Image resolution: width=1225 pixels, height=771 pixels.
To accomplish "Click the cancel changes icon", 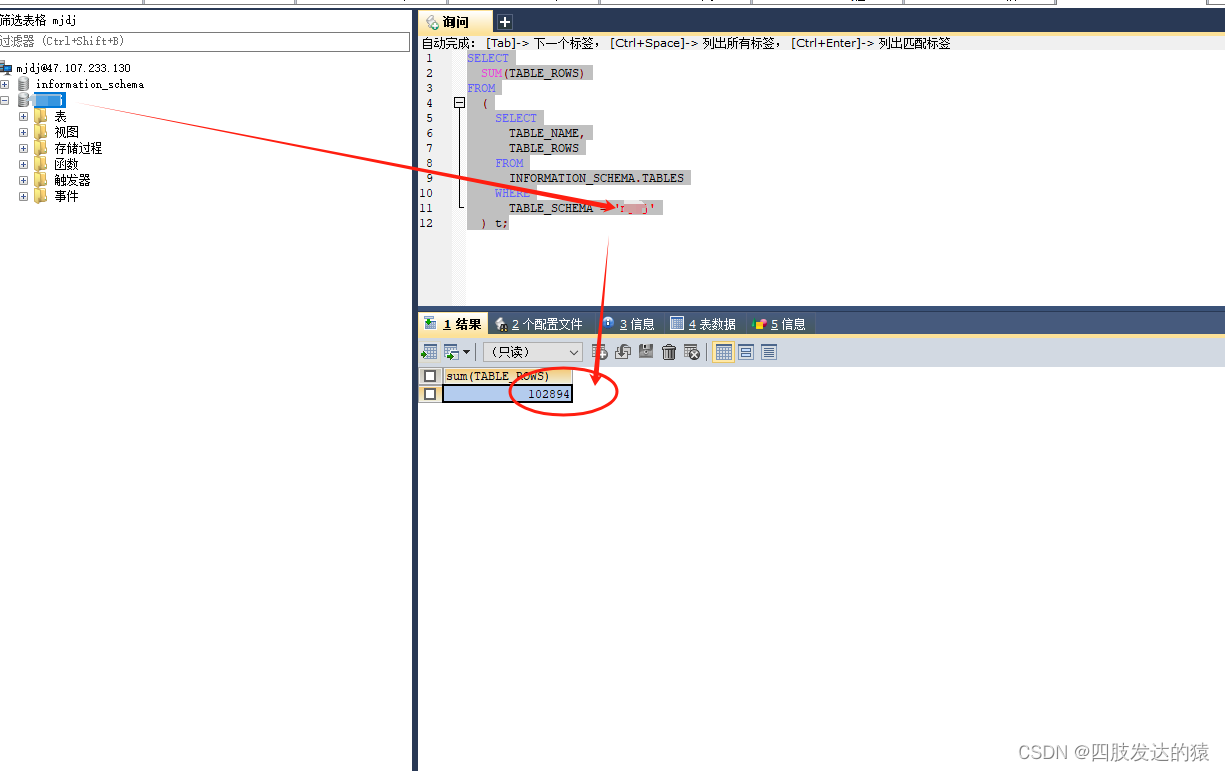I will [692, 352].
